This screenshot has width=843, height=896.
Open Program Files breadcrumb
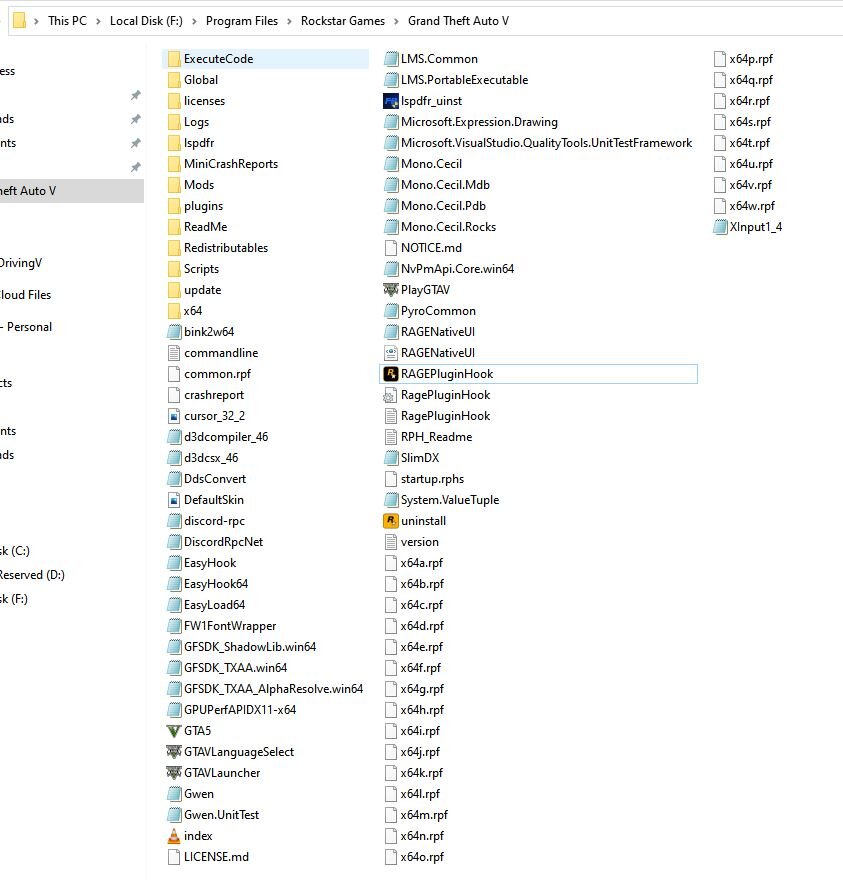pos(242,21)
